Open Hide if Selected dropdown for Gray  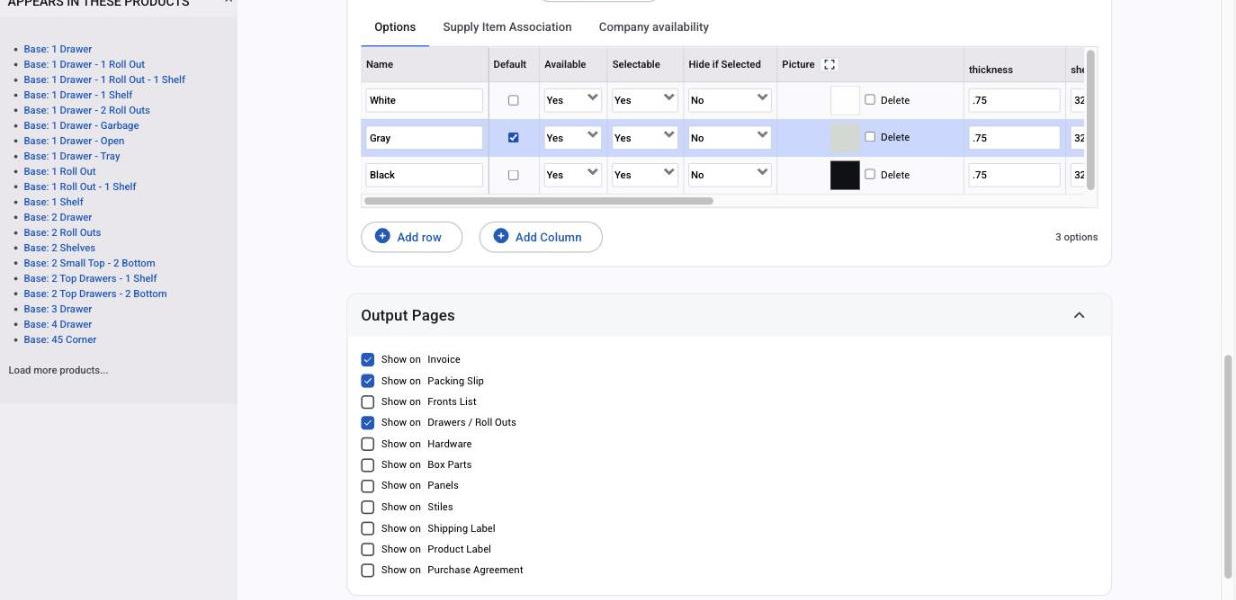(x=729, y=137)
